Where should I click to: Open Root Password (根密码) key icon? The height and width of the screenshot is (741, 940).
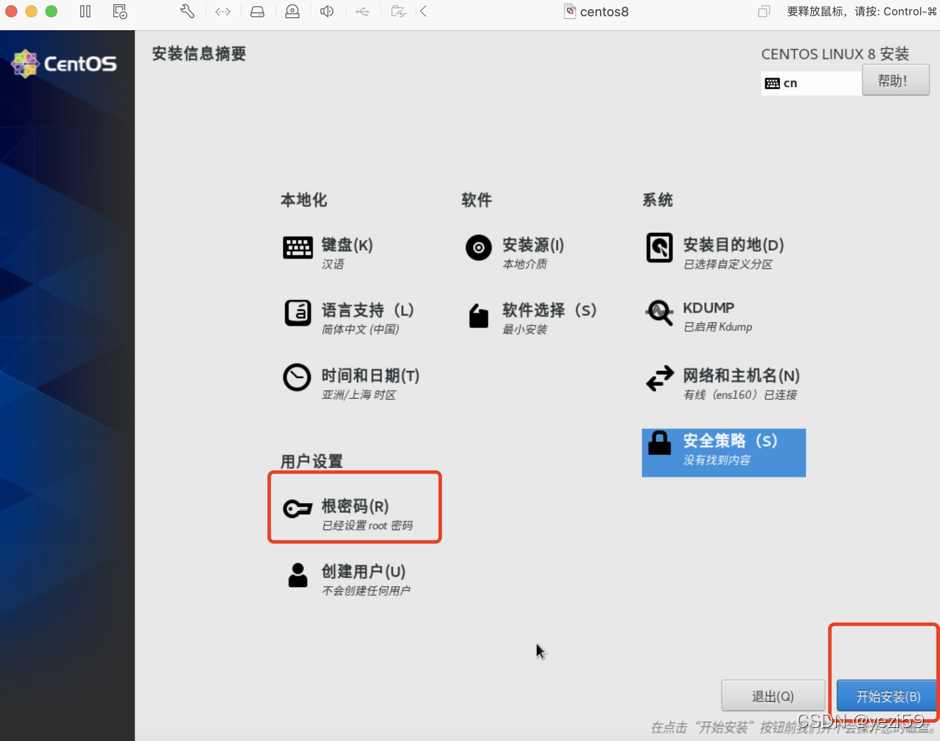pos(297,508)
